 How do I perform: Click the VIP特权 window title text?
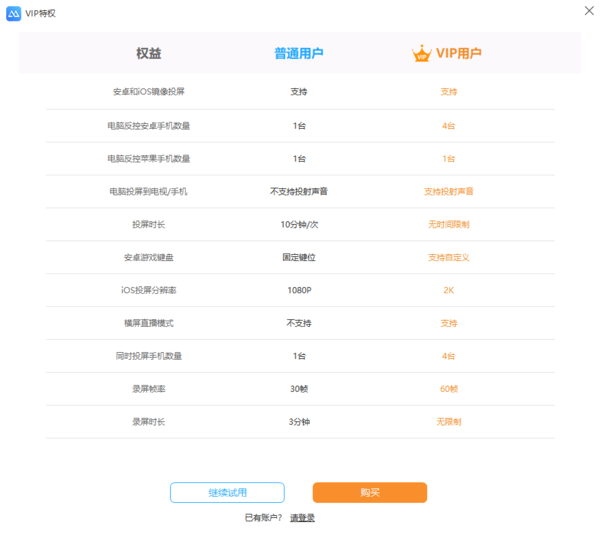point(44,13)
